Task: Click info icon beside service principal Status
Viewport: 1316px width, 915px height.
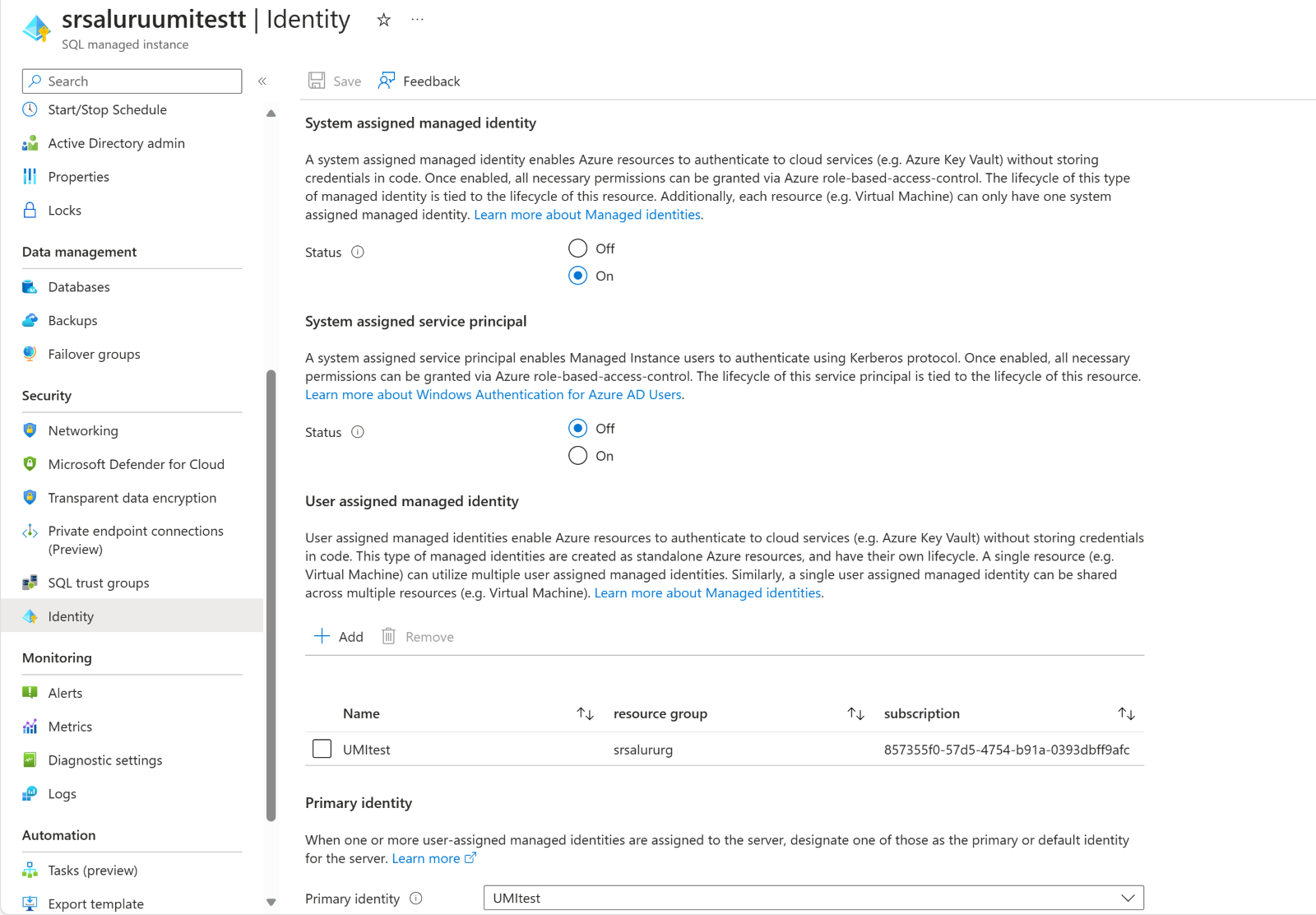Action: click(358, 432)
